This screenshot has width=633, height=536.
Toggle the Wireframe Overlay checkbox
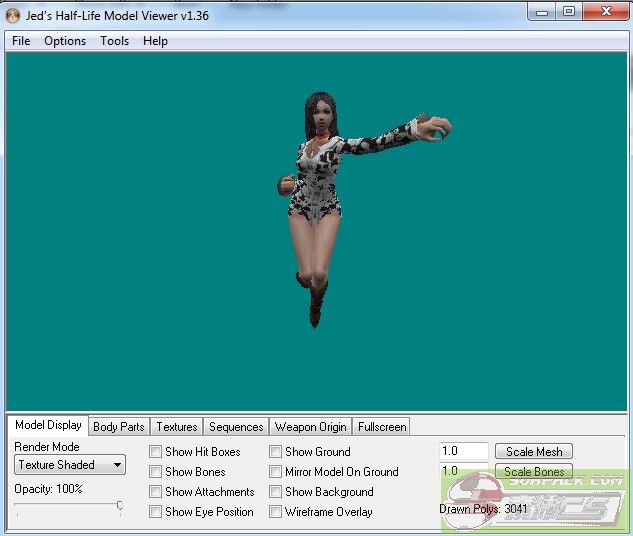pos(275,512)
